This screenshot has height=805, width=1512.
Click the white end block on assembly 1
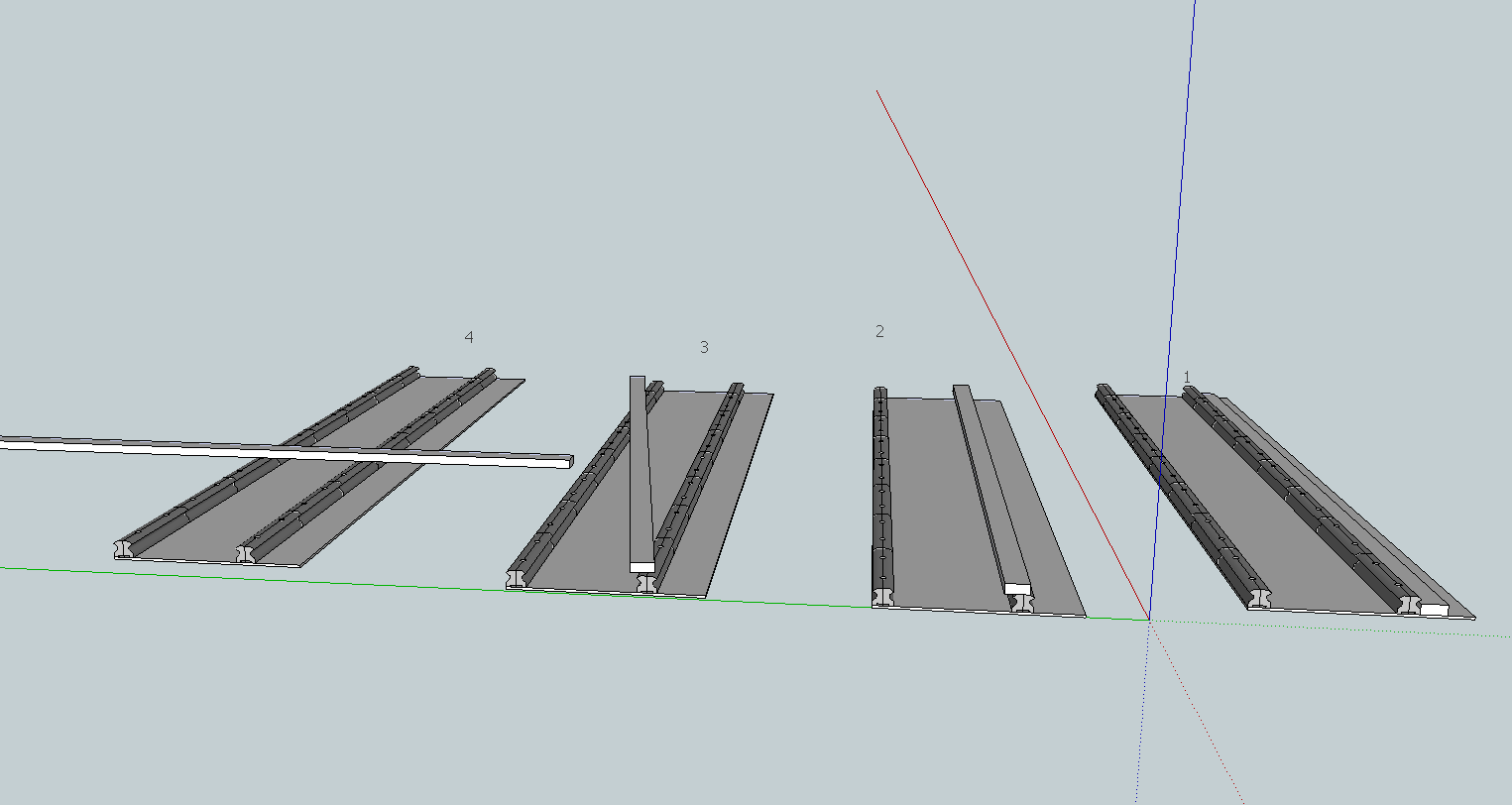pos(1434,610)
